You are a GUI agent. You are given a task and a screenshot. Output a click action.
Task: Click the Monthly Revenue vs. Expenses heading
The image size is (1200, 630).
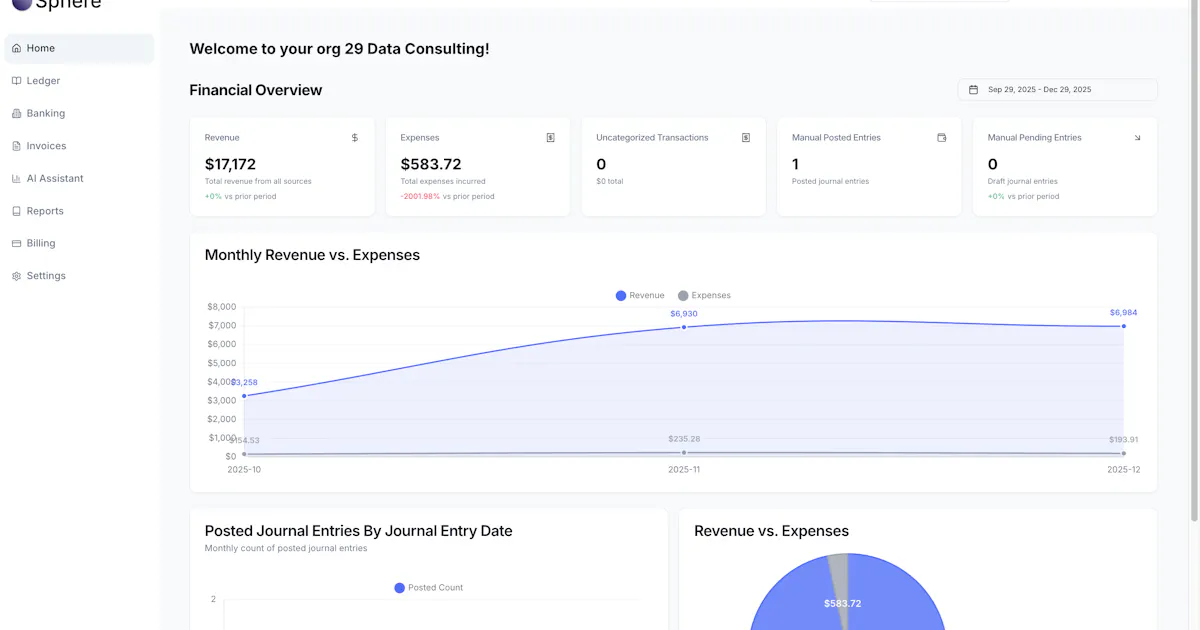click(312, 255)
